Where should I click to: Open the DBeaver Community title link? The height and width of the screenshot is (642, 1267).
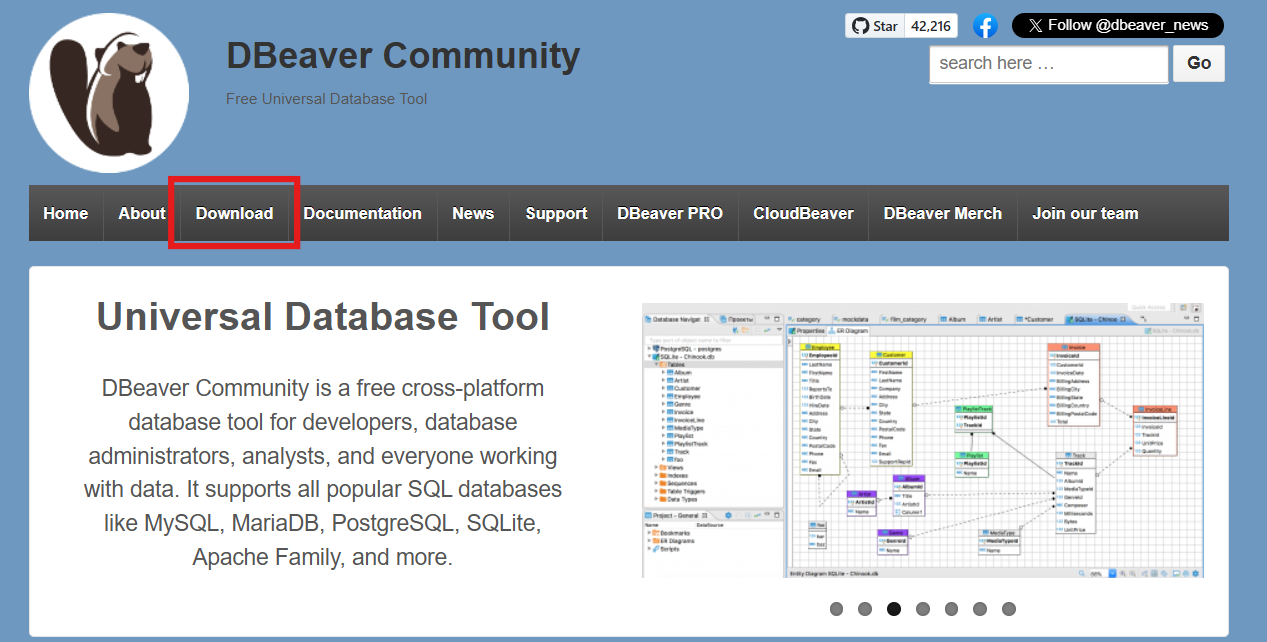(403, 55)
